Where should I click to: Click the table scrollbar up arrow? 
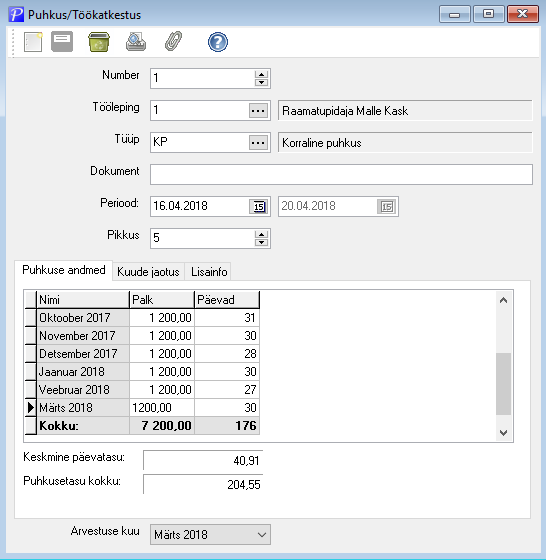(x=504, y=300)
